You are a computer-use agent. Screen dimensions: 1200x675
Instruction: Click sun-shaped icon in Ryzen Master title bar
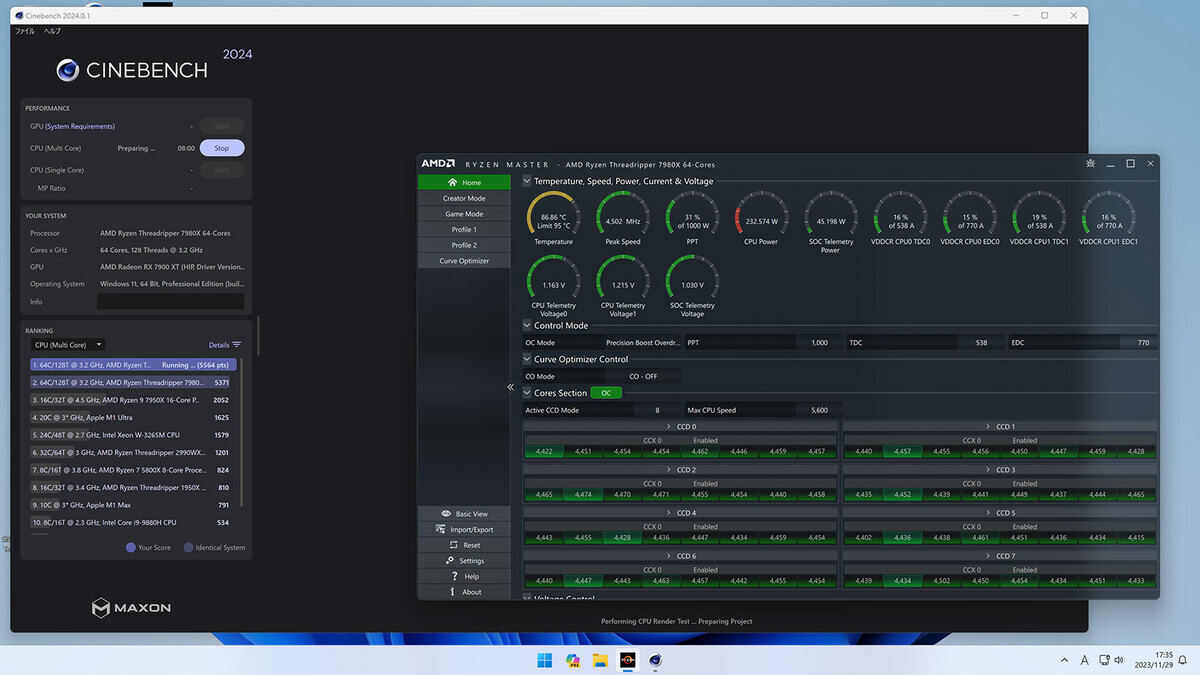coord(1089,163)
